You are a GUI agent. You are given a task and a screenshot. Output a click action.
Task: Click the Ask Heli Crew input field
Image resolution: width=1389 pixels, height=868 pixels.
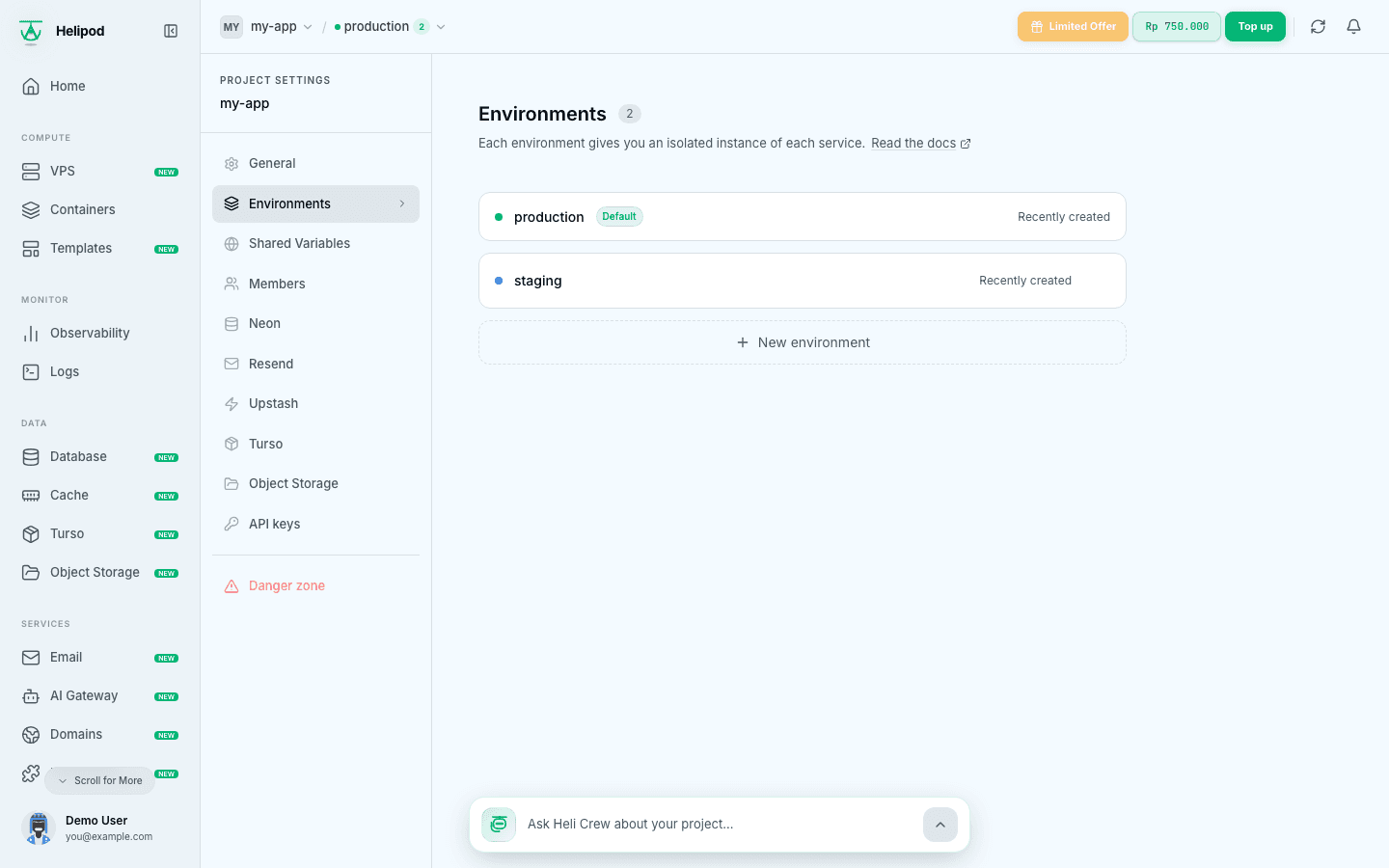click(x=720, y=825)
